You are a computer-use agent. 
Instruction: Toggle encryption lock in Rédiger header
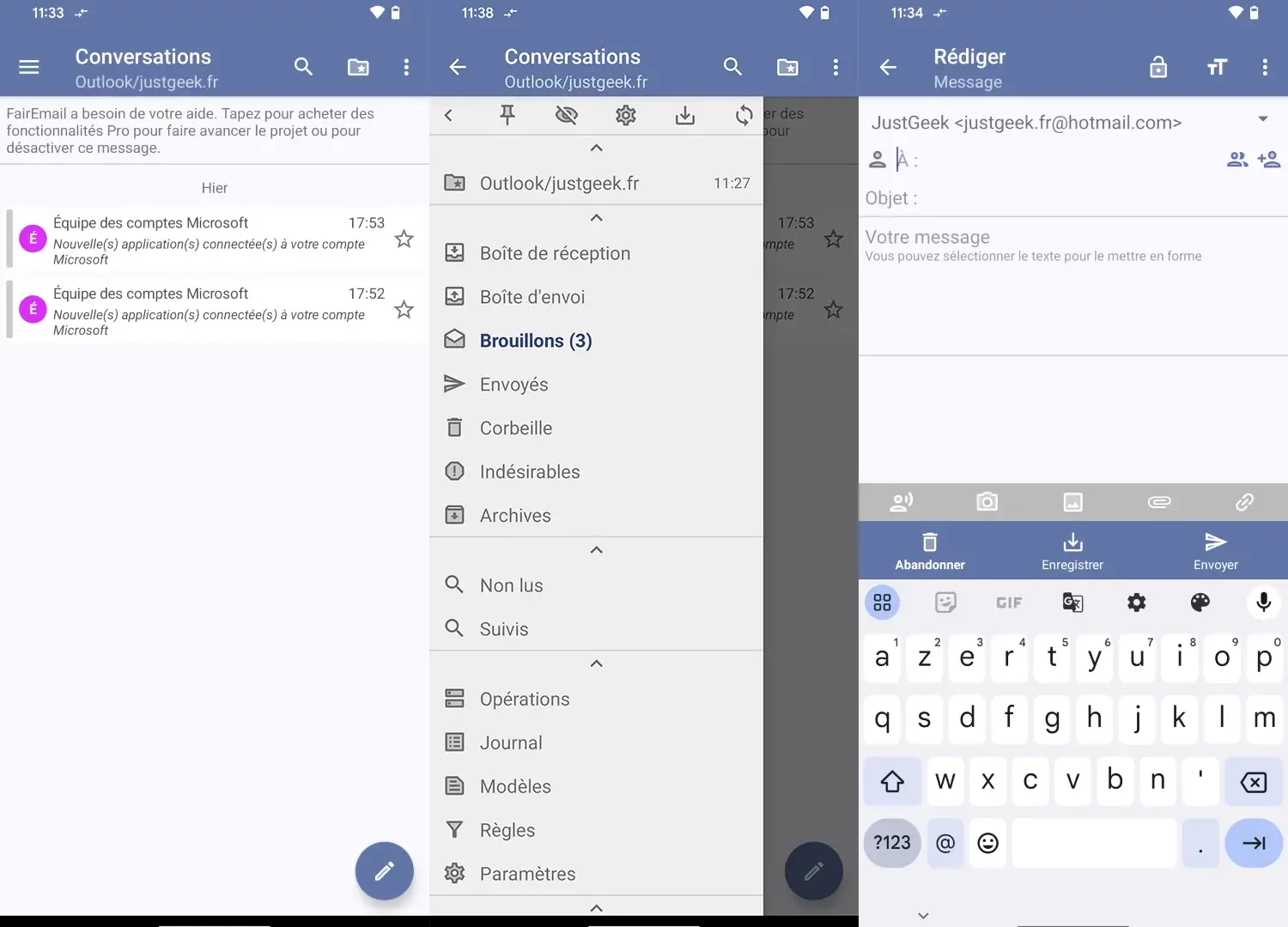point(1158,67)
